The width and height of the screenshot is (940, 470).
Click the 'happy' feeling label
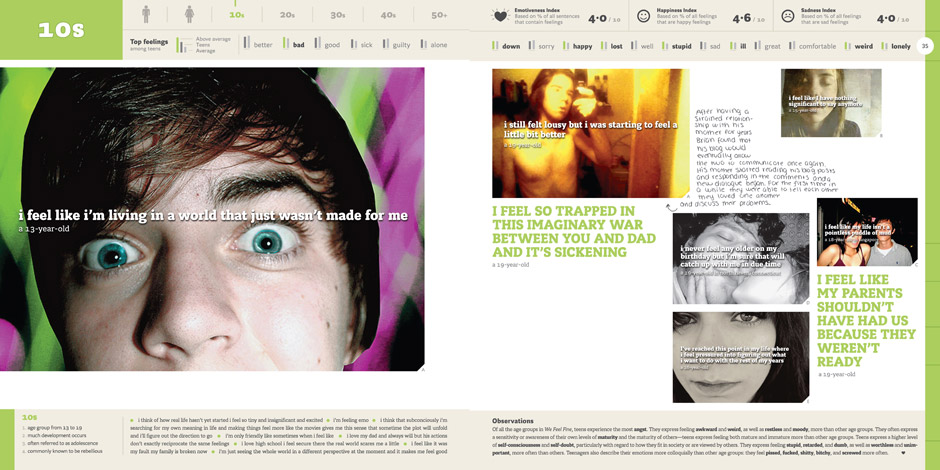coord(582,46)
